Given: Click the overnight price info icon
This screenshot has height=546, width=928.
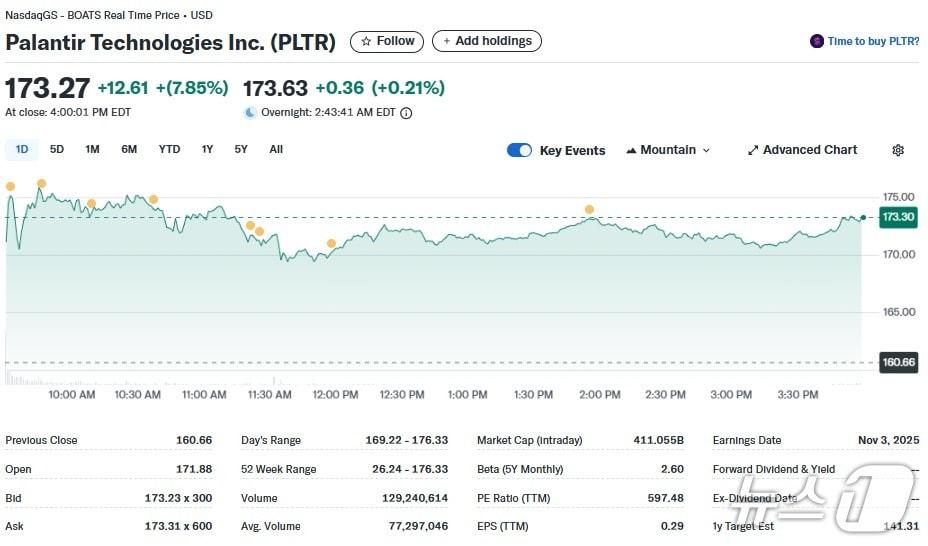Looking at the screenshot, I should pos(406,113).
